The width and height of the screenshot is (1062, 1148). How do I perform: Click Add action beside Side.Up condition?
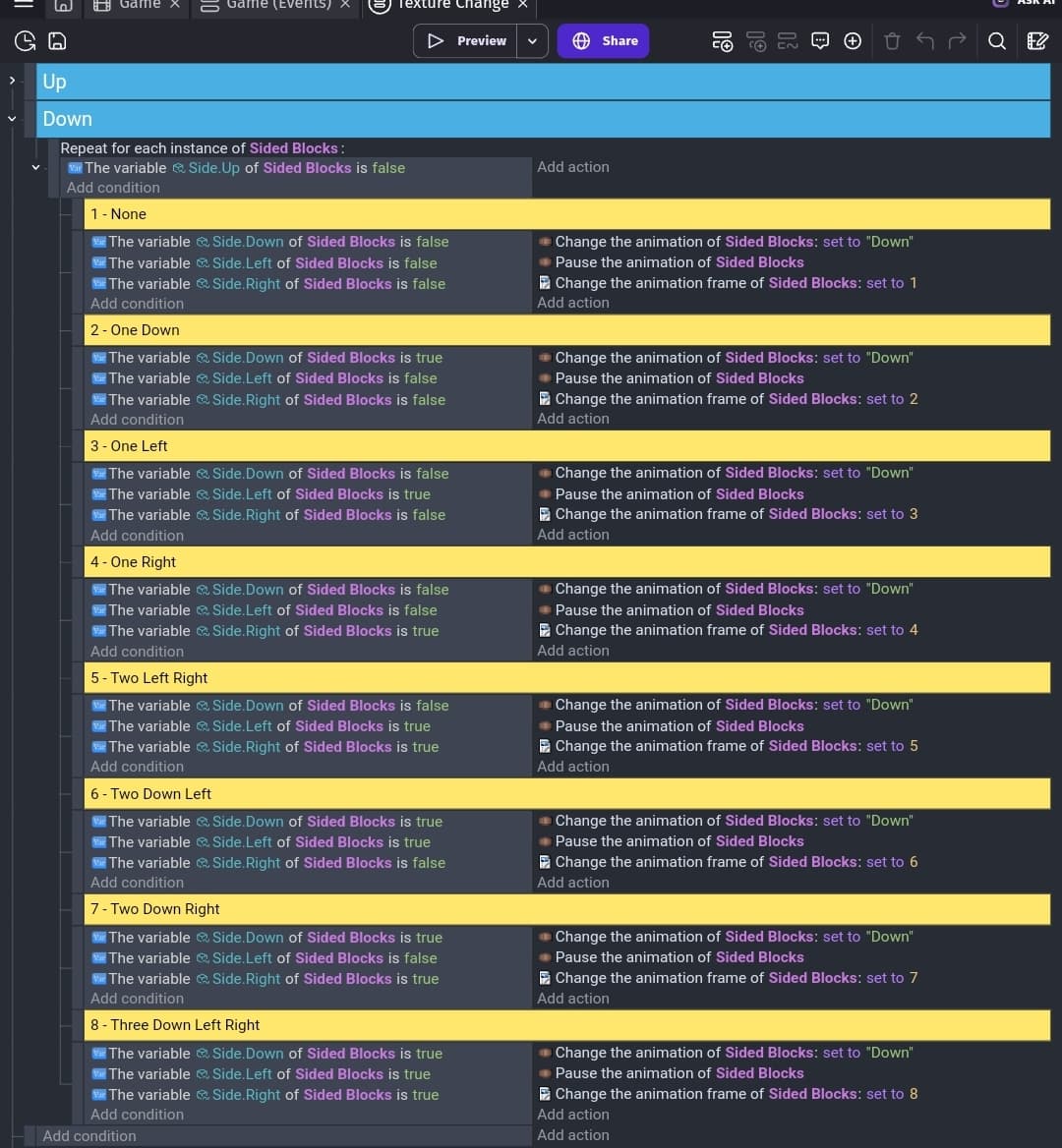[572, 167]
